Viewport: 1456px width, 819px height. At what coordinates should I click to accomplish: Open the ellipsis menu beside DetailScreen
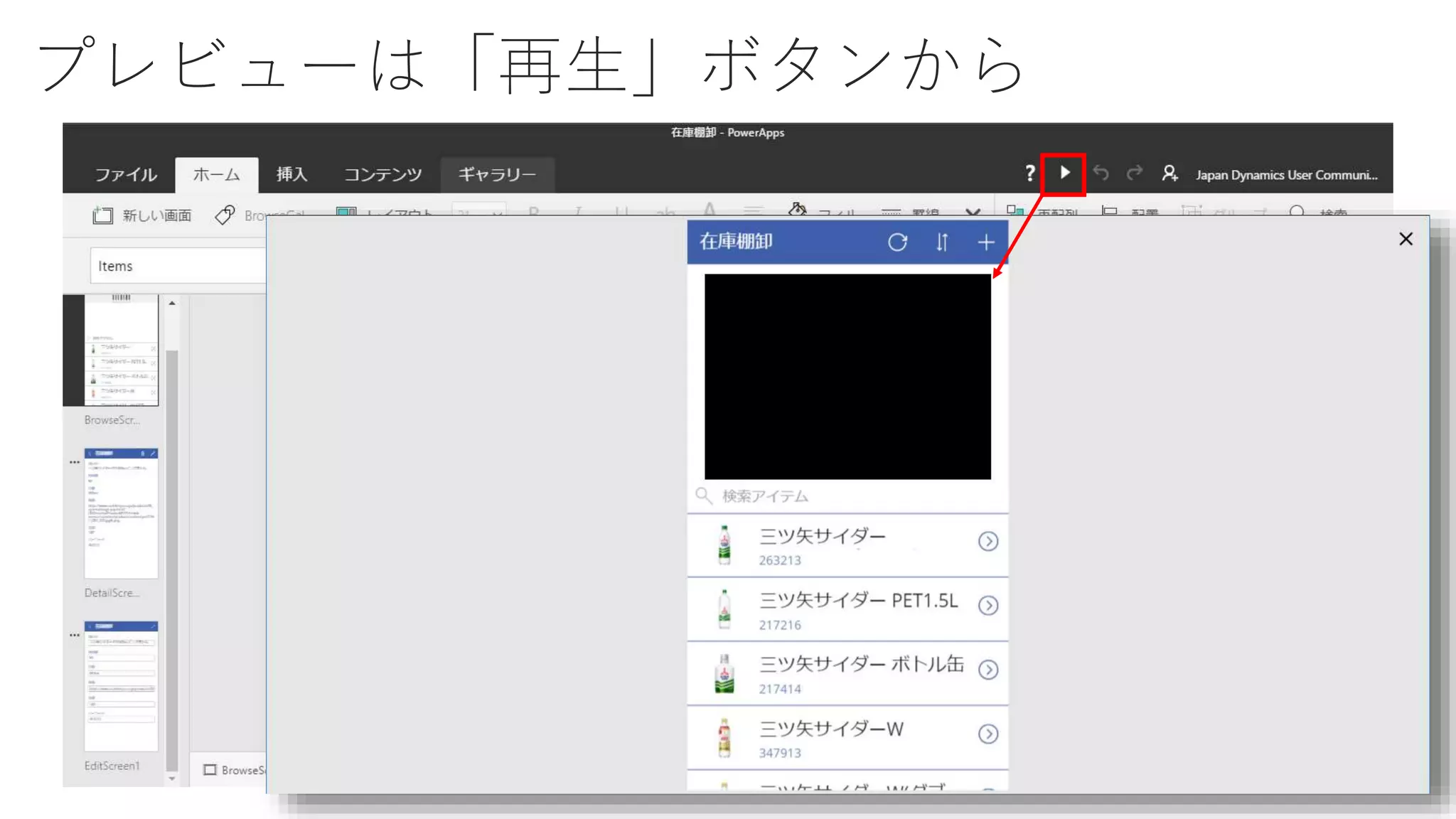pyautogui.click(x=75, y=462)
